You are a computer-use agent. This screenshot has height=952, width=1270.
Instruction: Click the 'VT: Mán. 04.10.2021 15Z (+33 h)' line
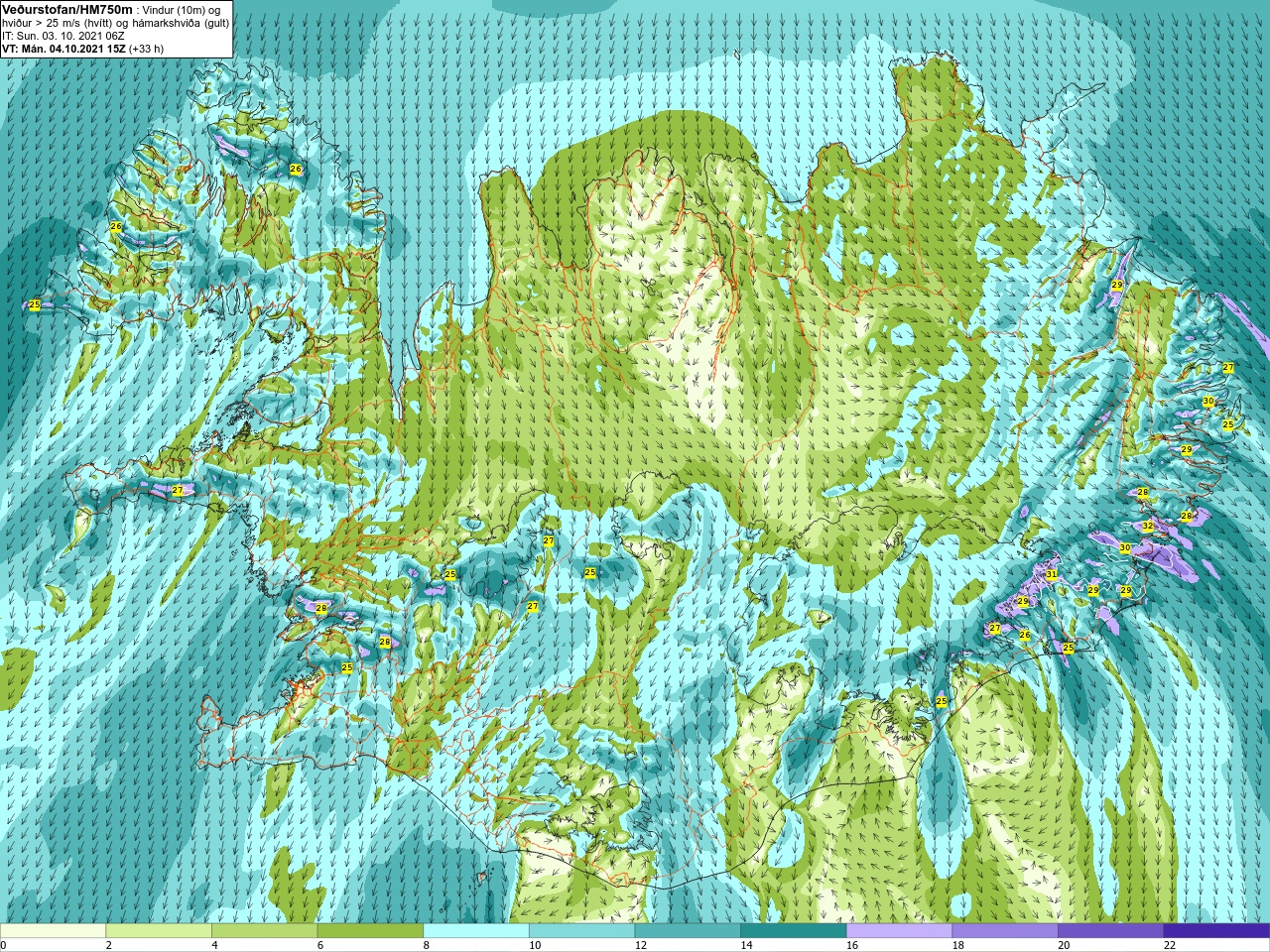[83, 49]
